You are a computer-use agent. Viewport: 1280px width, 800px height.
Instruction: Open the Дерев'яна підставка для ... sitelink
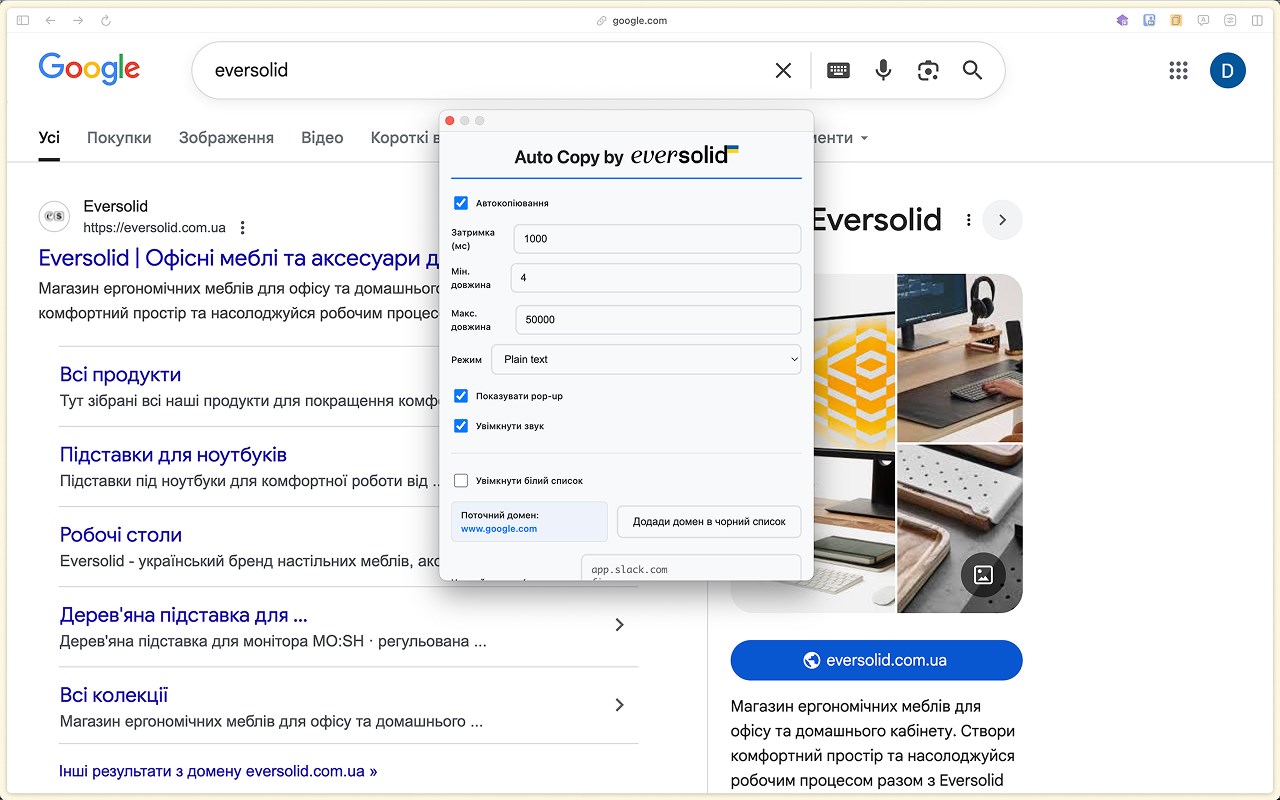point(183,614)
